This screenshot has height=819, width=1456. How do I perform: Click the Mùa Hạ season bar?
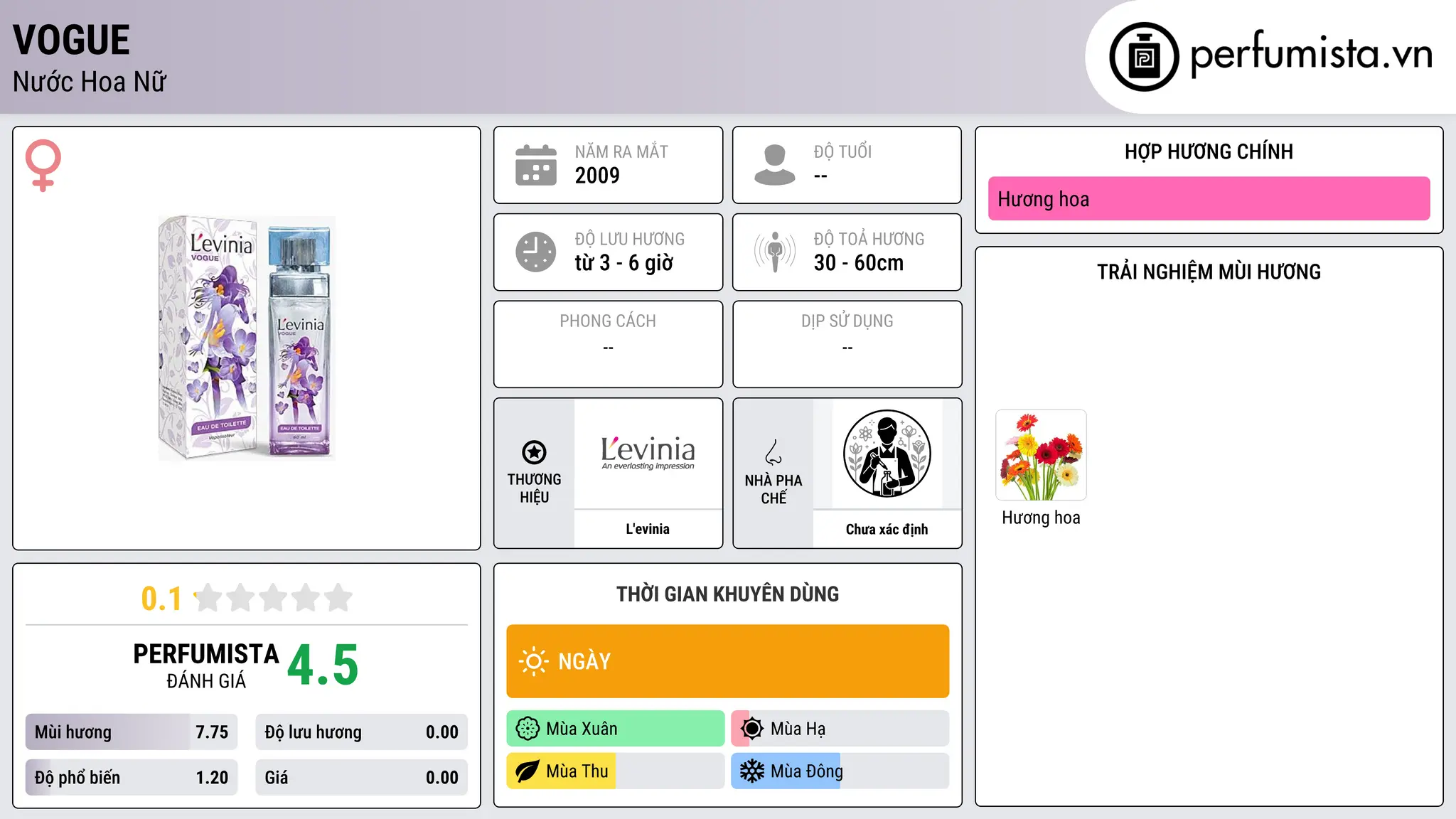coord(840,729)
